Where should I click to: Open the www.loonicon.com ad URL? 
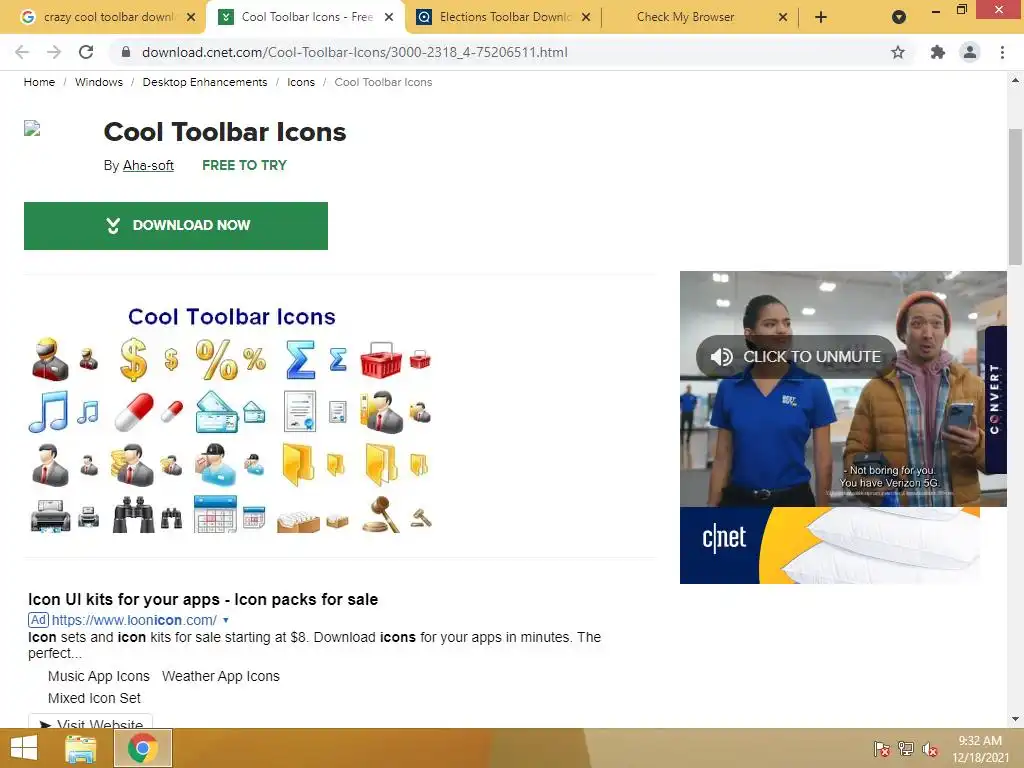(134, 620)
